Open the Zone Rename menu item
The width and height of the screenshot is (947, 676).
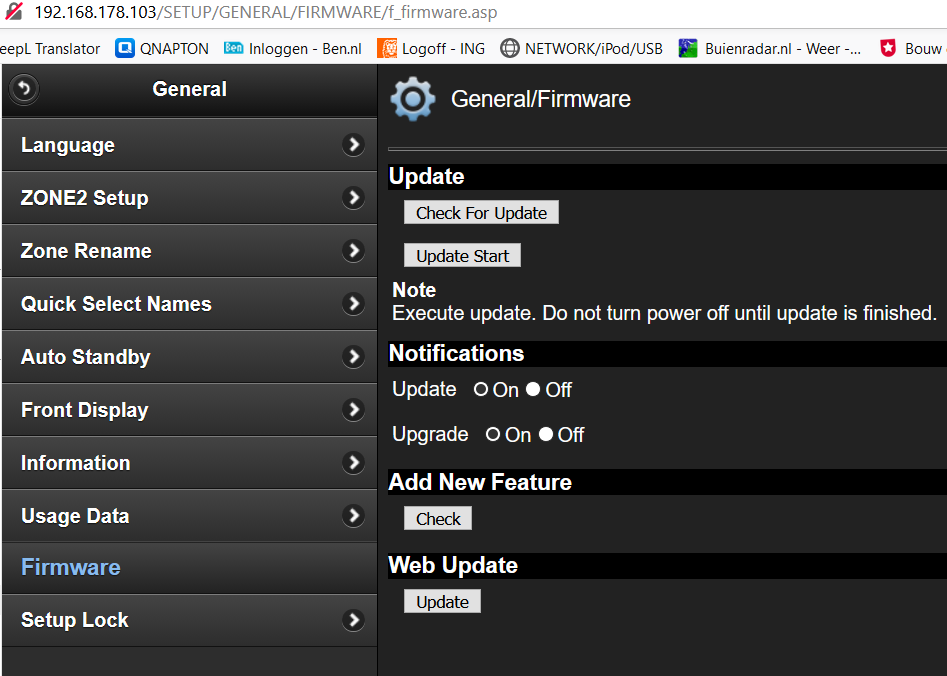(190, 251)
